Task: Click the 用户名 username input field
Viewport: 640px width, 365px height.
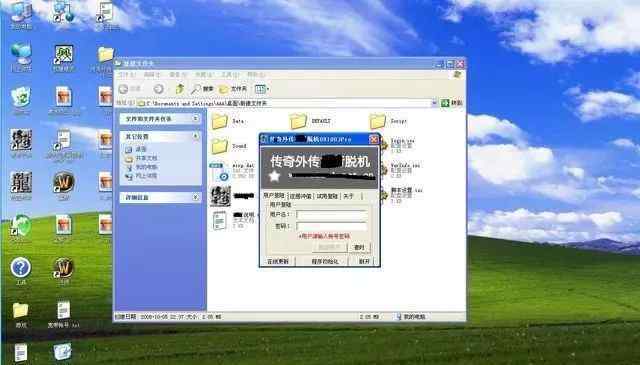Action: coord(332,214)
